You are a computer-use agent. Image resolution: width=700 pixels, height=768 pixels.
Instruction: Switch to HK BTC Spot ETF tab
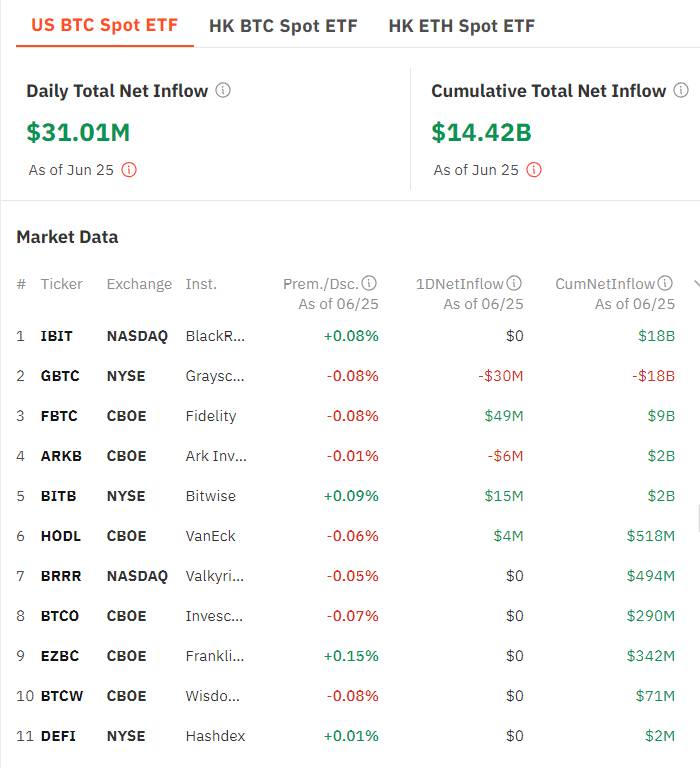point(283,26)
